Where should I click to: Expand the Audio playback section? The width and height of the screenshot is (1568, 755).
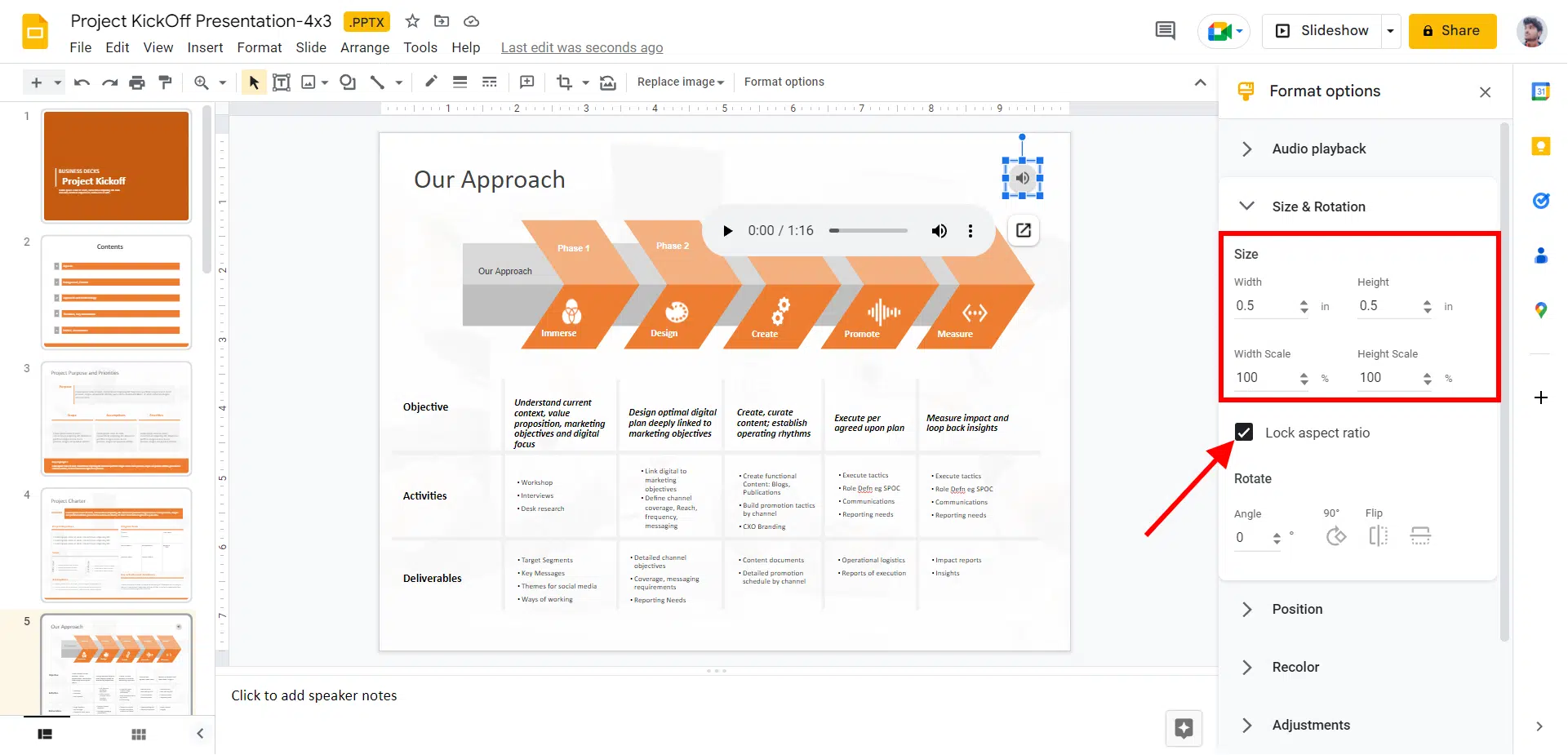tap(1318, 149)
